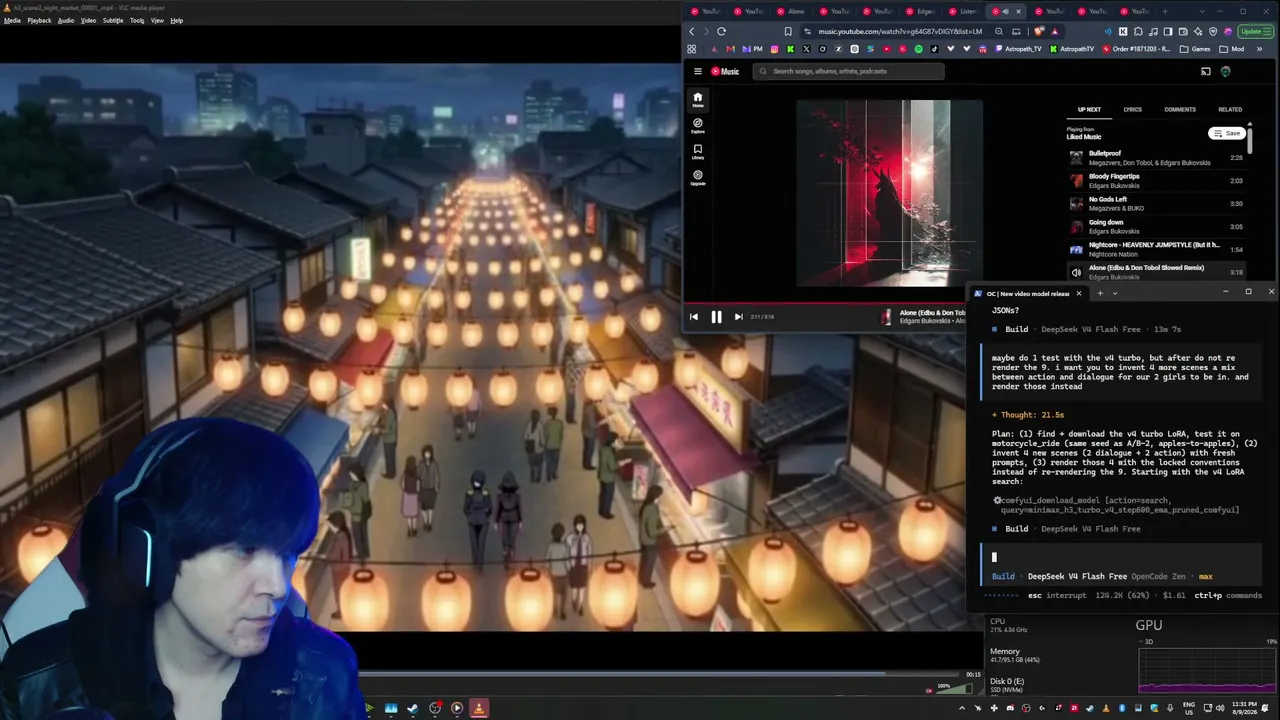Image resolution: width=1280 pixels, height=720 pixels.
Task: Play Nightcore - HEAVENLY JUMPSTYLE from the queue
Action: click(1157, 249)
